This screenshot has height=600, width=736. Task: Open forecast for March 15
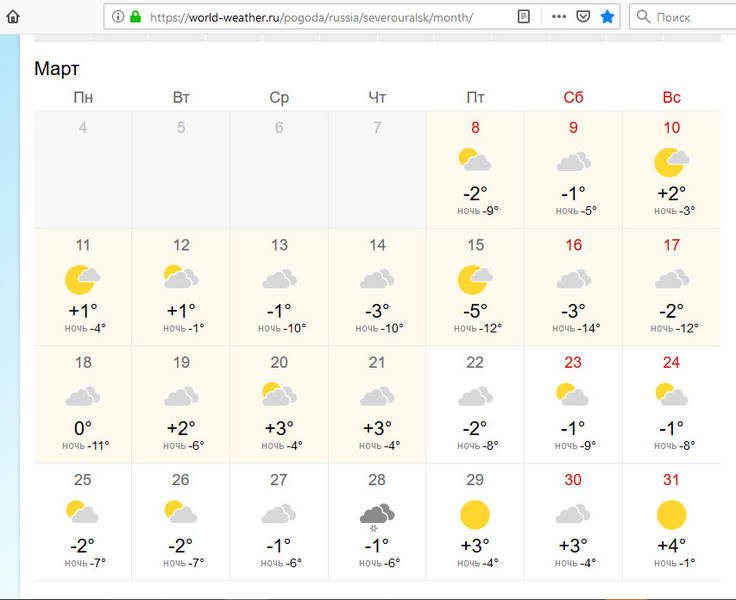475,287
